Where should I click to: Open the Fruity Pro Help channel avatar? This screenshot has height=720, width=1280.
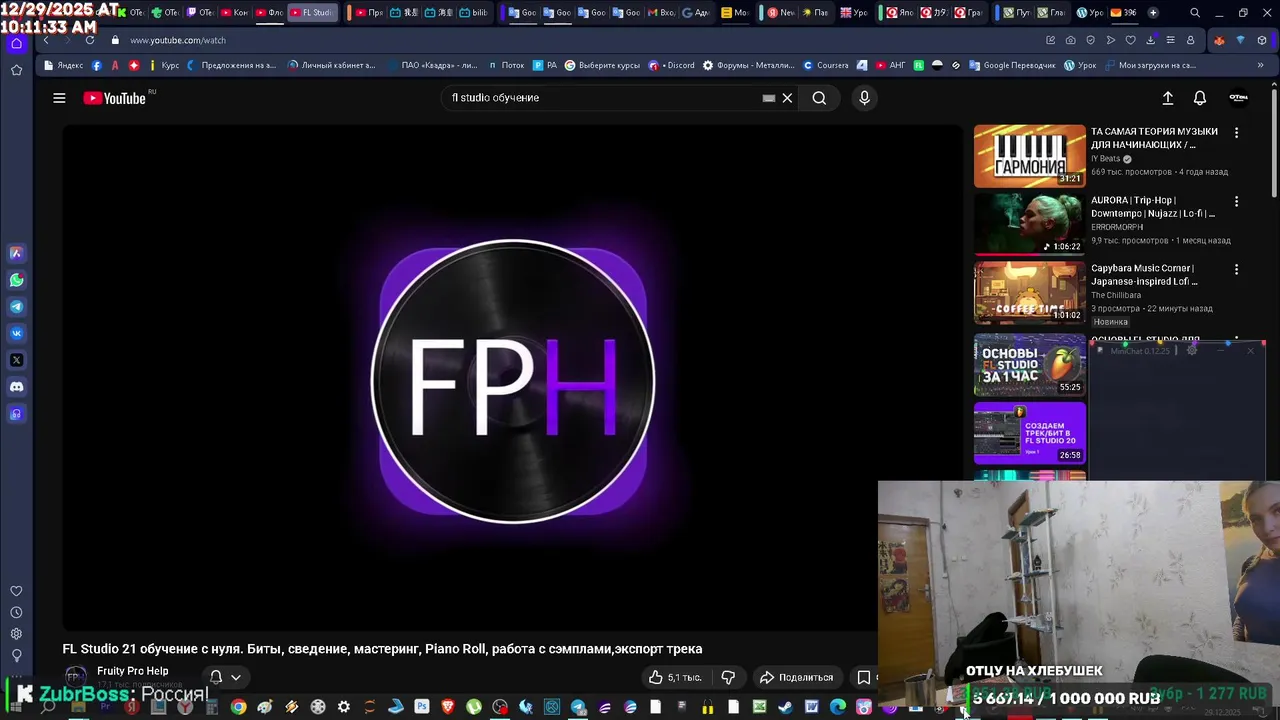point(76,677)
